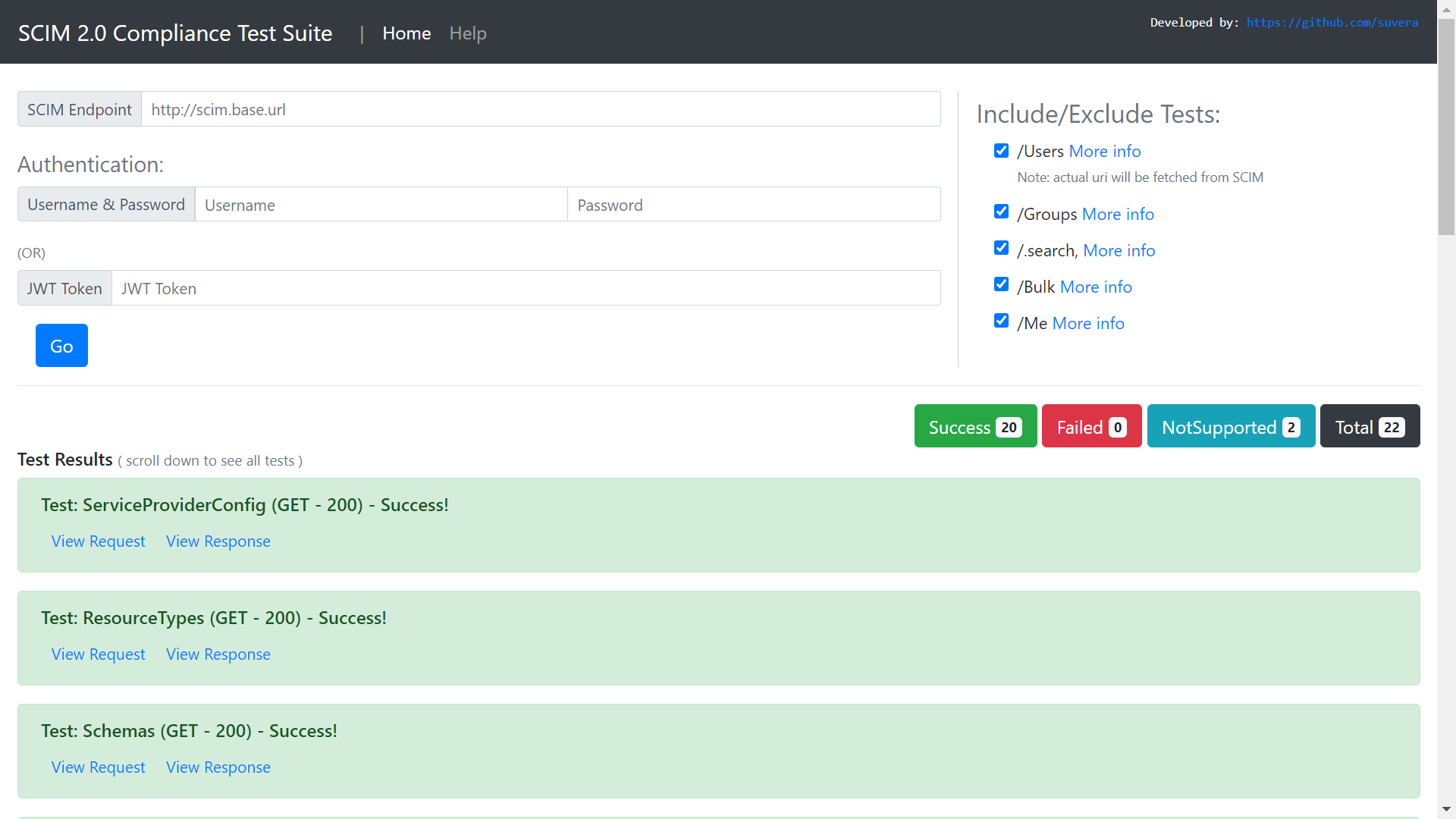Image resolution: width=1456 pixels, height=819 pixels.
Task: View Request for the Schemas test
Action: pyautogui.click(x=98, y=767)
